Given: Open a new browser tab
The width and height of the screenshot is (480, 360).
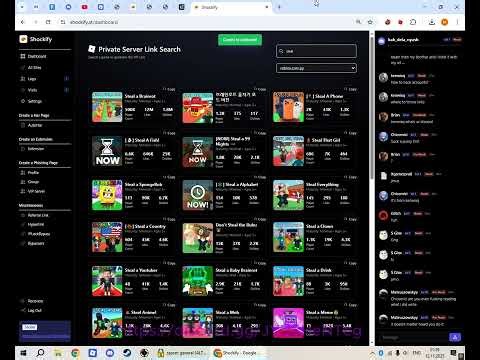Looking at the screenshot, I should (x=279, y=7).
